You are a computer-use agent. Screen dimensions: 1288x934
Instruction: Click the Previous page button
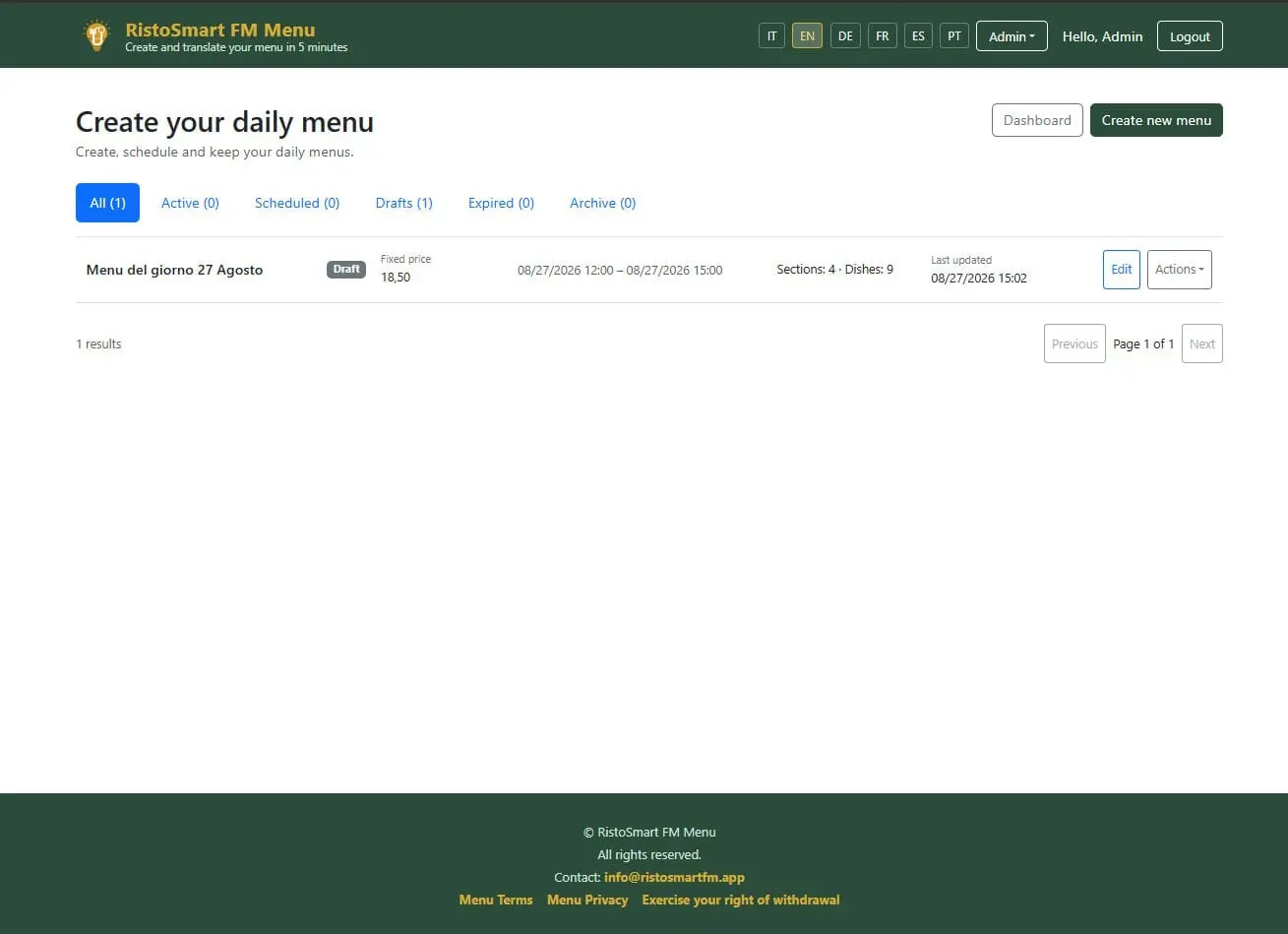pyautogui.click(x=1074, y=343)
